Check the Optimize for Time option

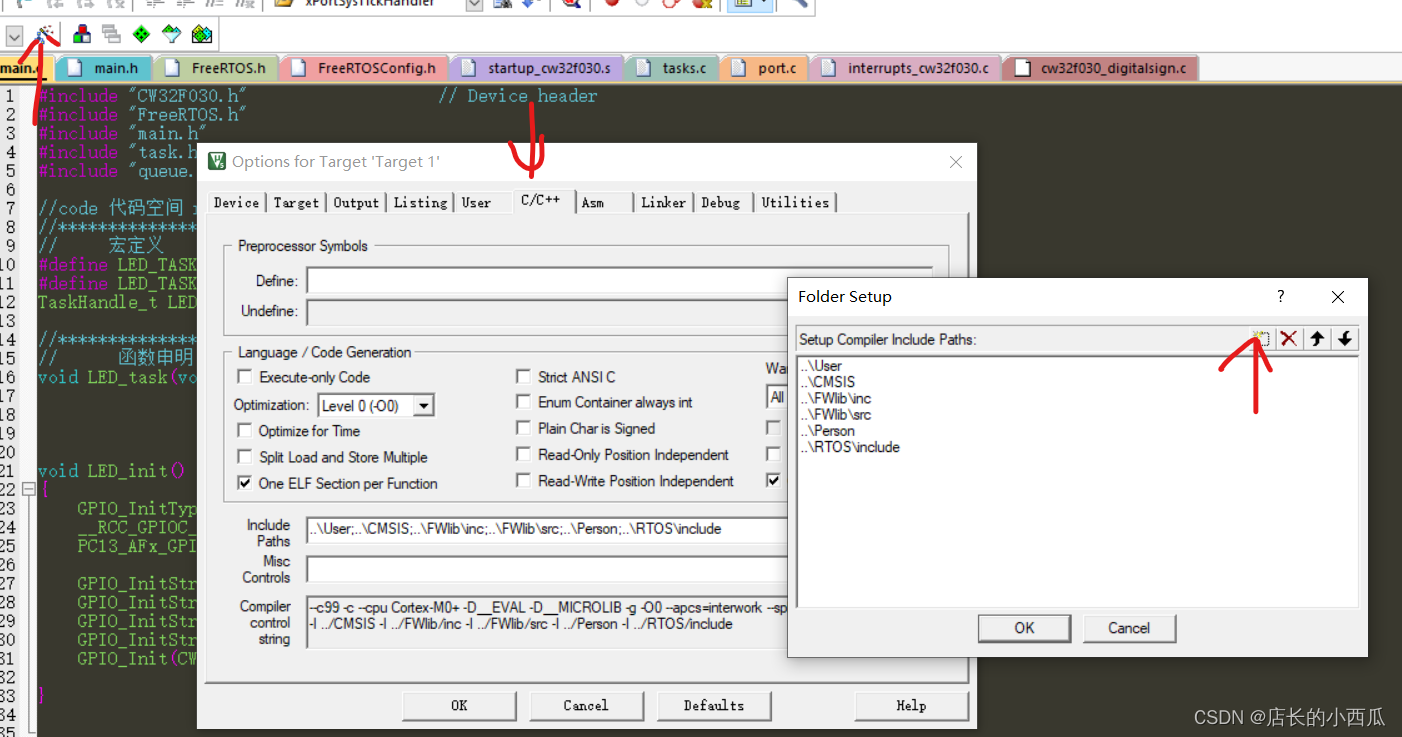coord(244,431)
